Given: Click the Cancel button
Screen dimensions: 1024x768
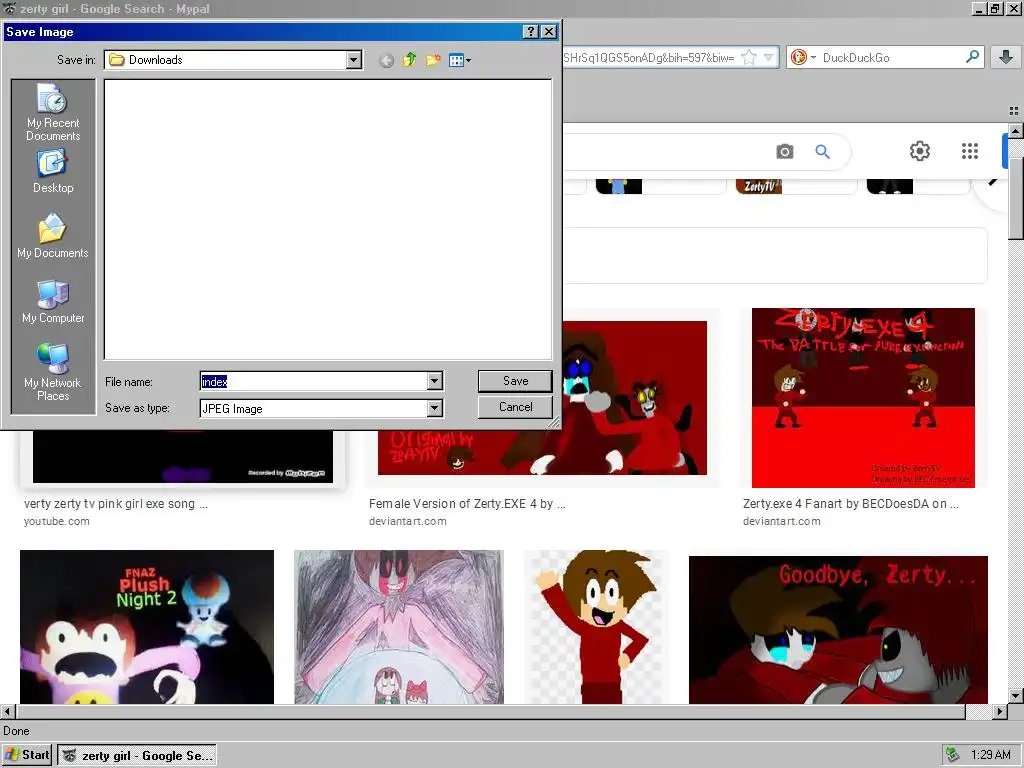Looking at the screenshot, I should point(515,407).
